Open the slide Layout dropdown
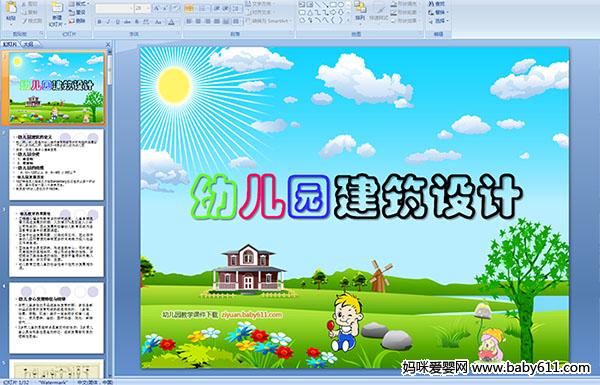600x385 pixels. tap(79, 4)
